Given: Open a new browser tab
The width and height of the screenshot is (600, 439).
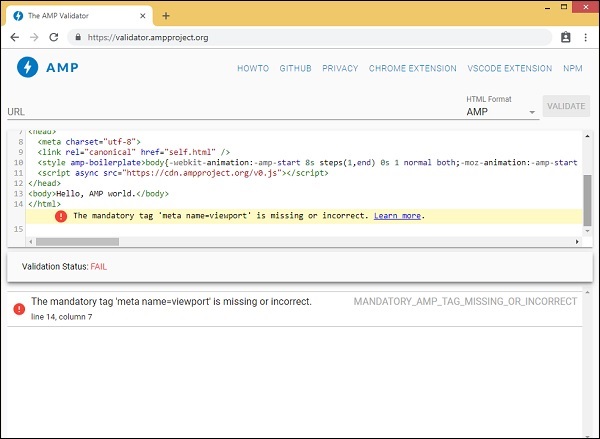Looking at the screenshot, I should [166, 15].
